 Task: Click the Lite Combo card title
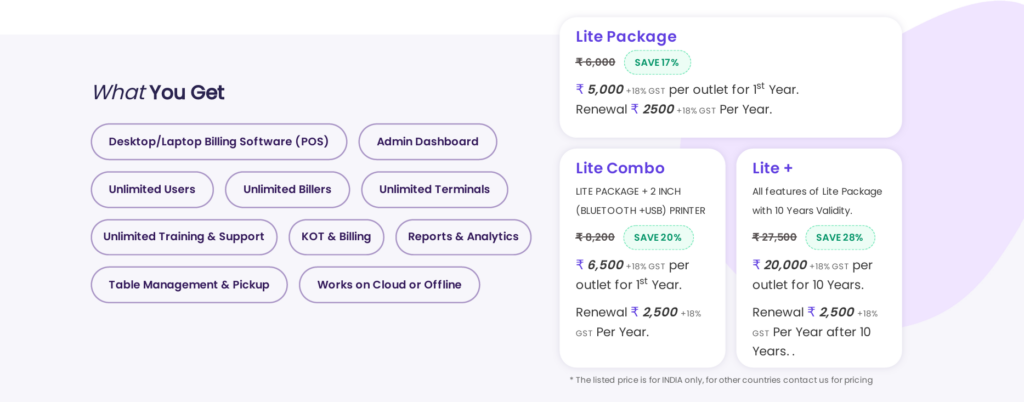pyautogui.click(x=620, y=168)
